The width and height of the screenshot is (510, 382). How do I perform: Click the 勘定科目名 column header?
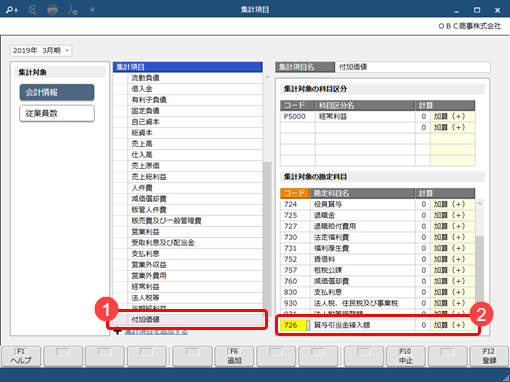(x=363, y=193)
